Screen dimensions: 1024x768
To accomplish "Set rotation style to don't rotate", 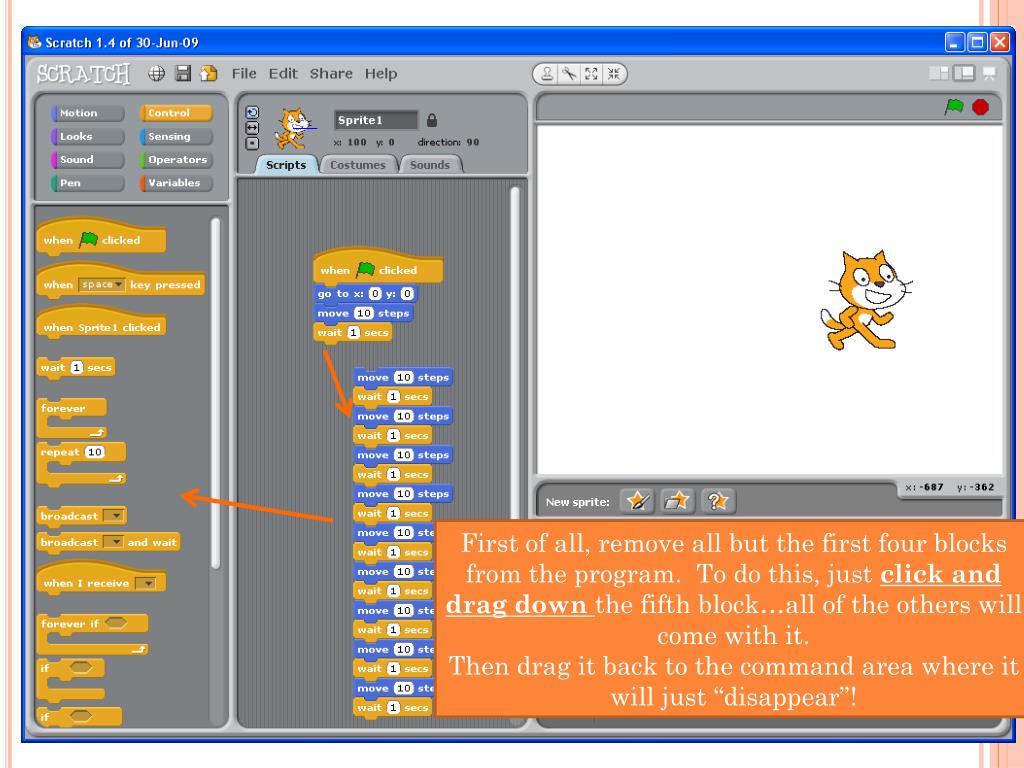I will click(252, 144).
